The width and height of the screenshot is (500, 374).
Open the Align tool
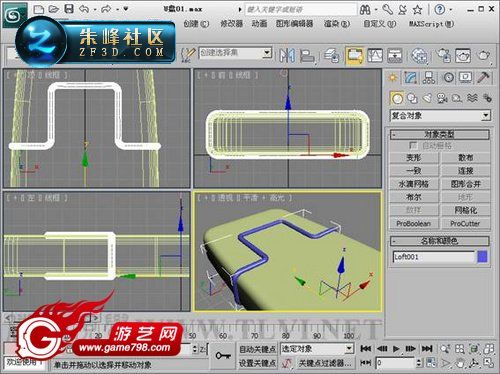coord(307,55)
